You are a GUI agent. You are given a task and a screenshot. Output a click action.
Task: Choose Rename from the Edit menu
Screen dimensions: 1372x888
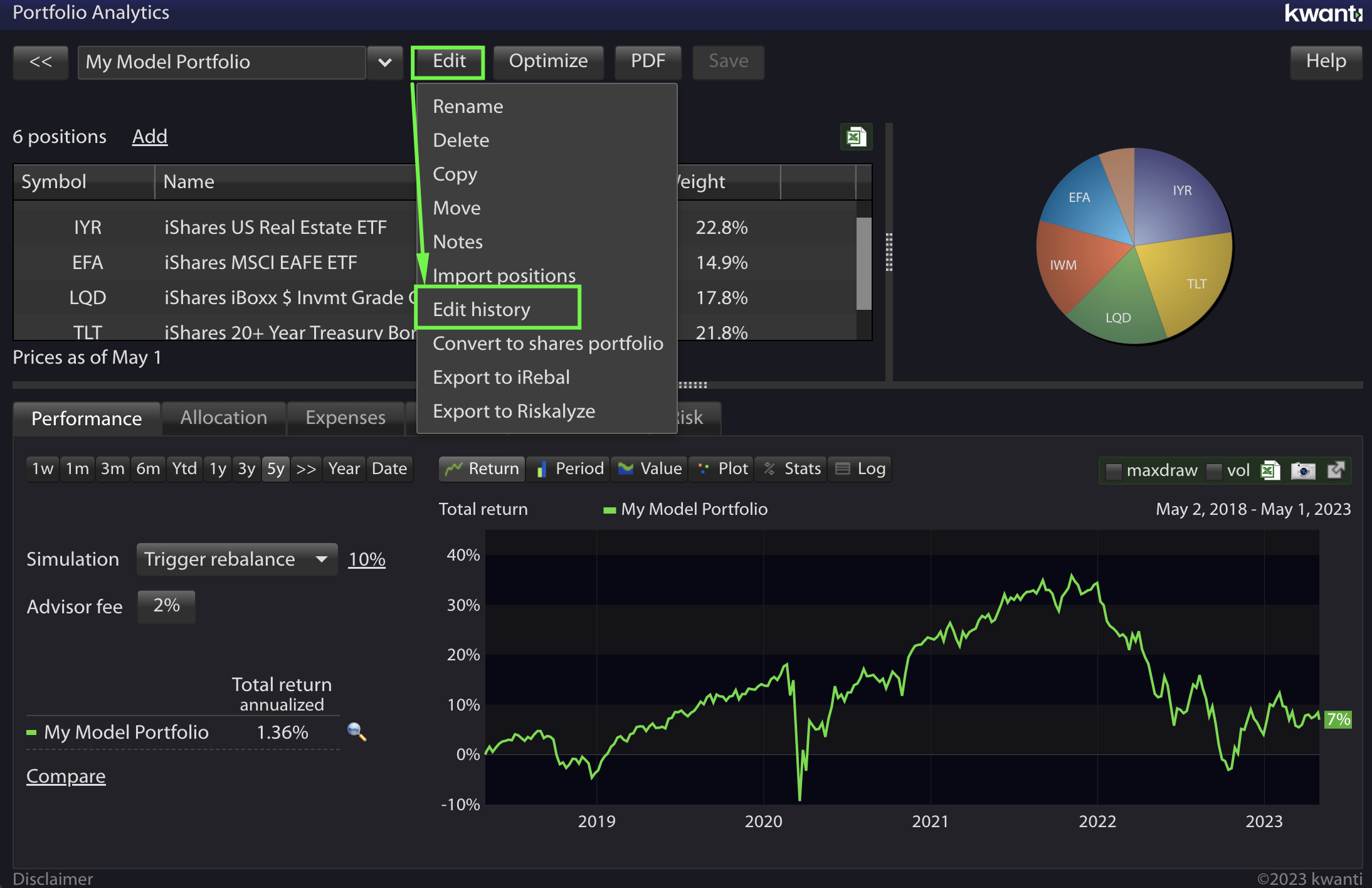[x=547, y=106]
